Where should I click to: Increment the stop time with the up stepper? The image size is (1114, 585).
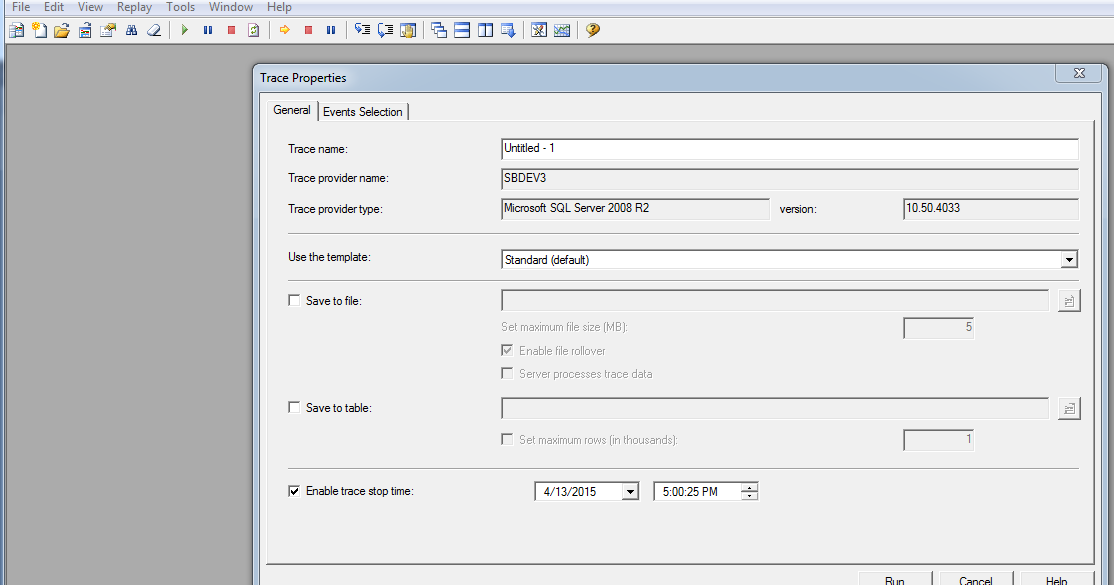pos(751,486)
